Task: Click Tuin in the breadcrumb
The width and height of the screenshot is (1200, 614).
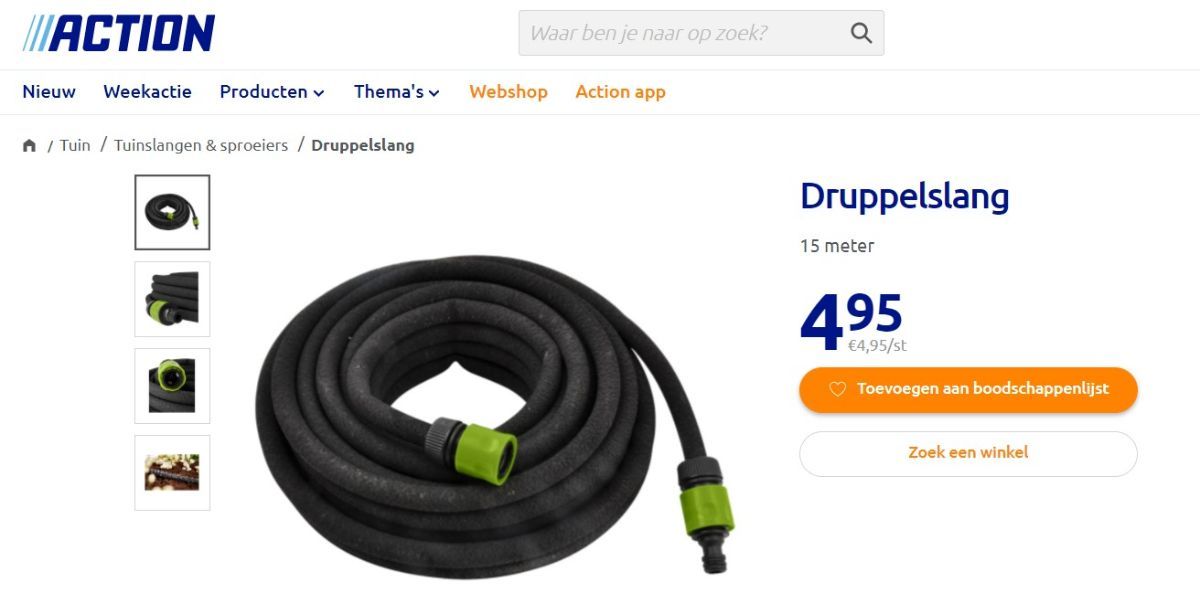Action: click(x=75, y=145)
